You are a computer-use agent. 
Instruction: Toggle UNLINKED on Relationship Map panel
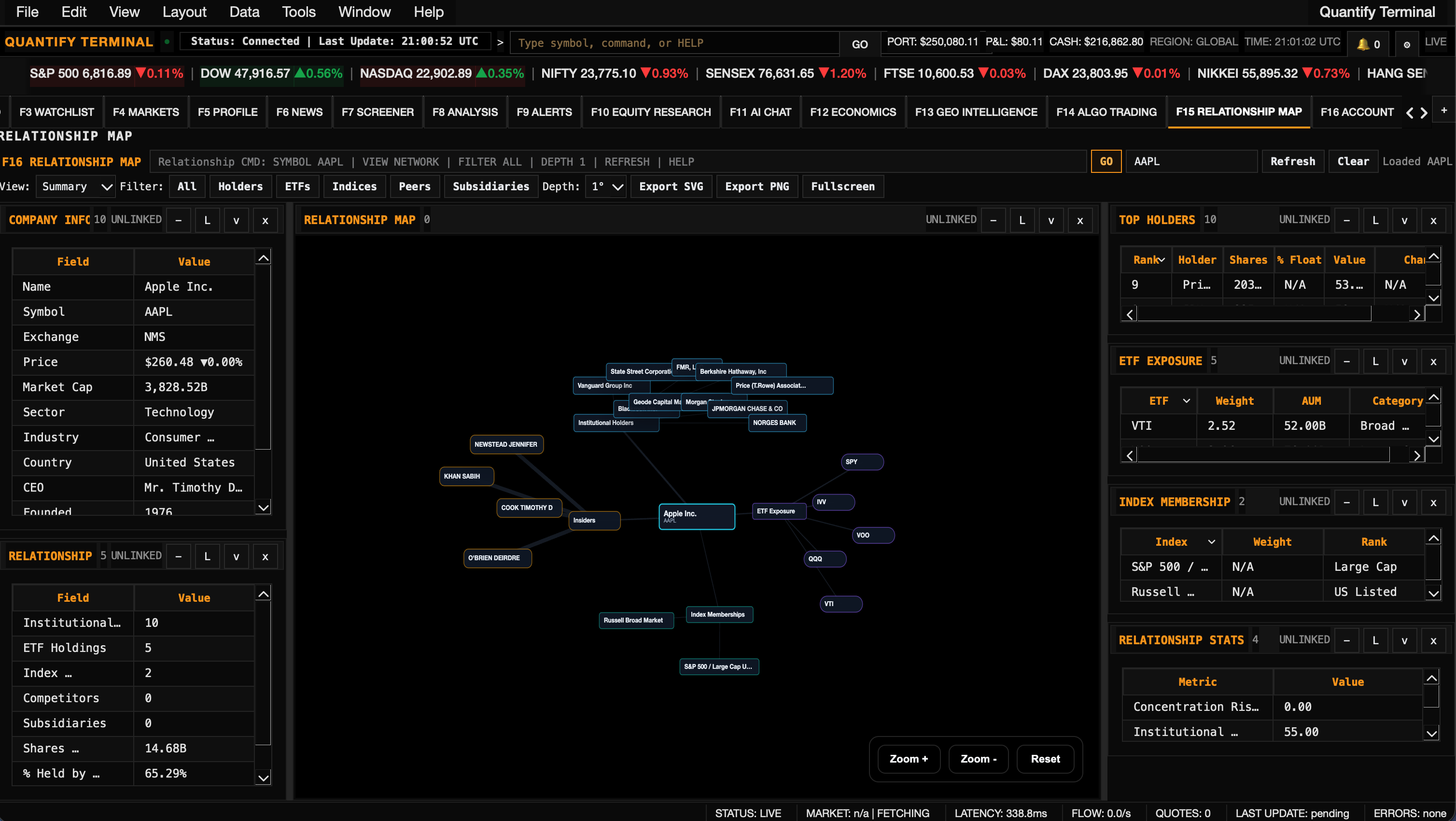(x=951, y=219)
